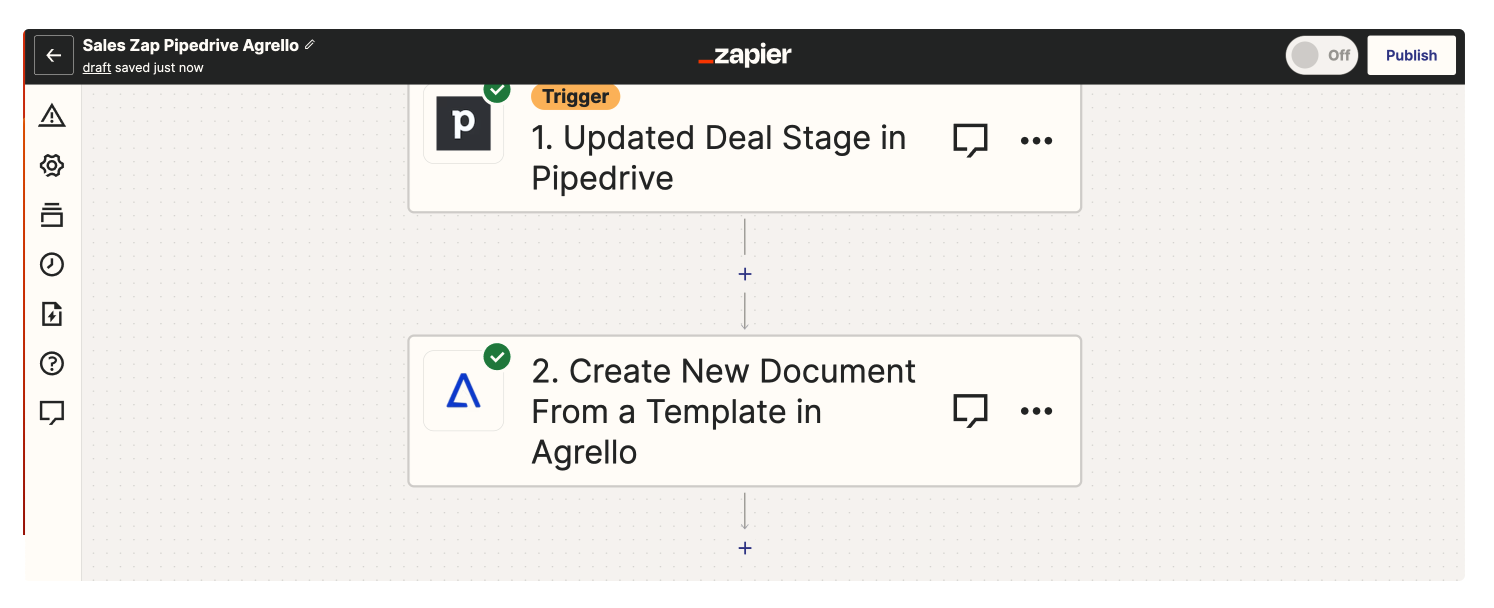Image resolution: width=1494 pixels, height=608 pixels.
Task: Edit Zap name with pencil icon
Action: click(310, 45)
